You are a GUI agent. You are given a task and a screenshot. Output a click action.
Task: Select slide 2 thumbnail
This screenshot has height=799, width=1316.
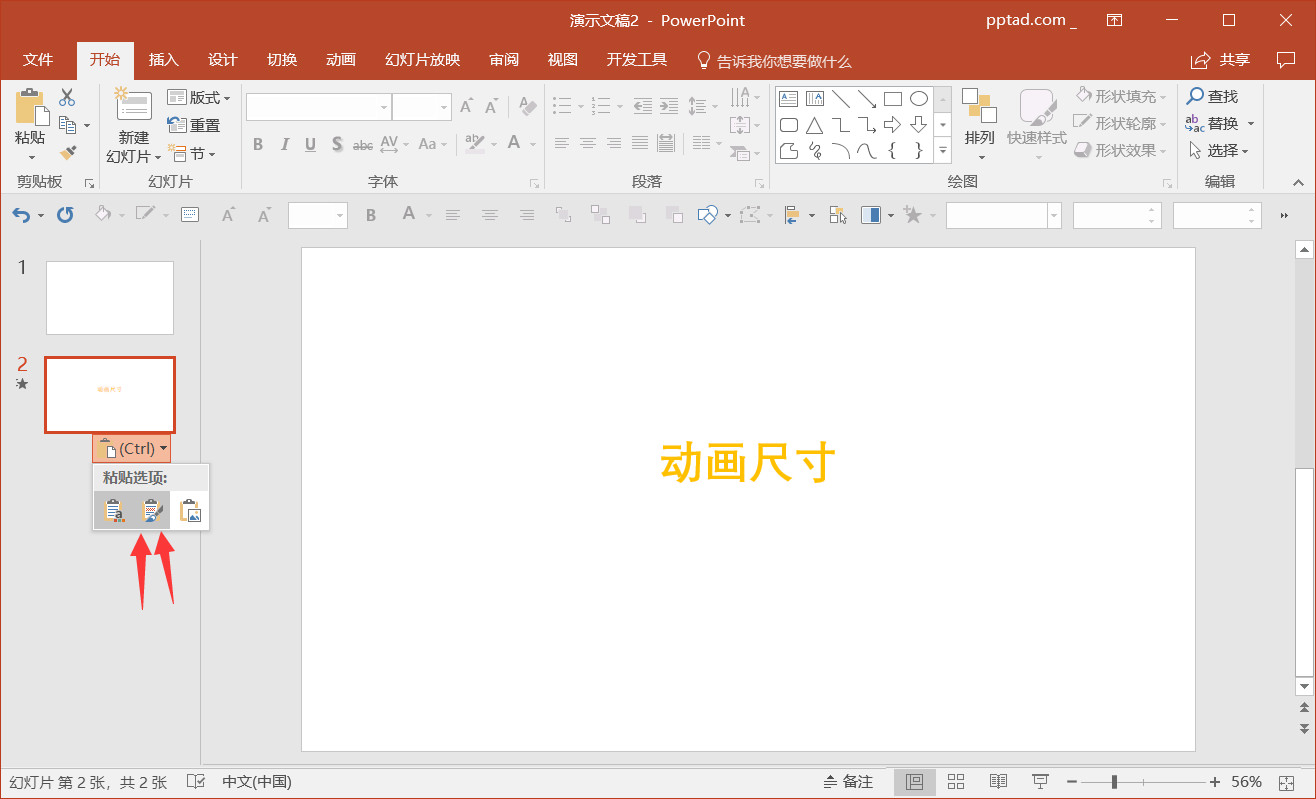pos(110,395)
